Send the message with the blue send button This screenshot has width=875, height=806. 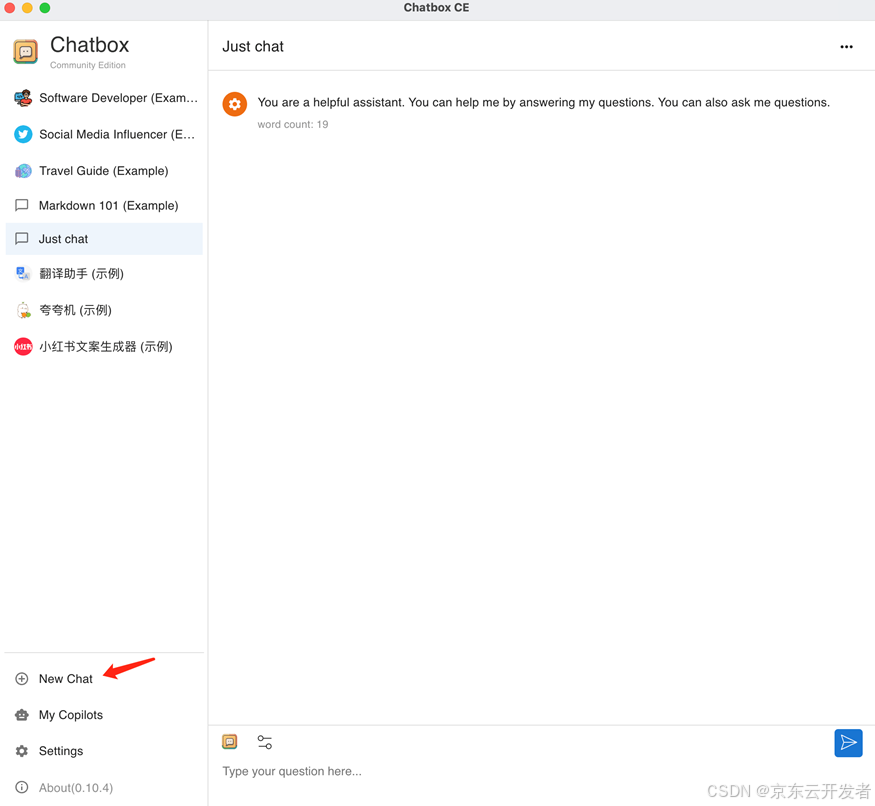(848, 742)
